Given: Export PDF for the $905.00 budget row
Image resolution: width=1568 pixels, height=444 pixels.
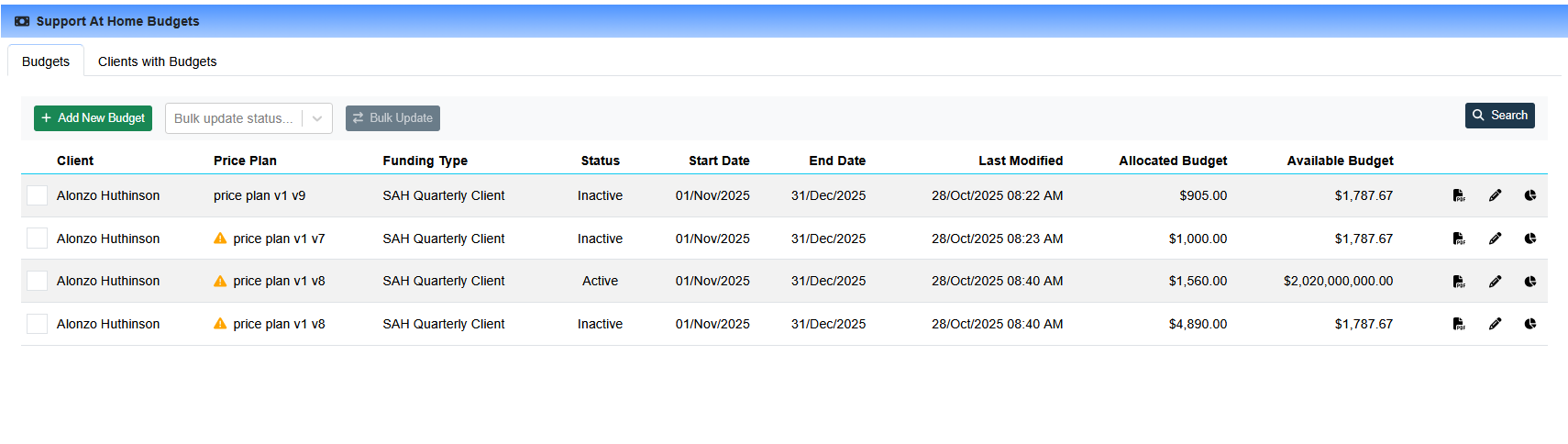Looking at the screenshot, I should (1459, 195).
